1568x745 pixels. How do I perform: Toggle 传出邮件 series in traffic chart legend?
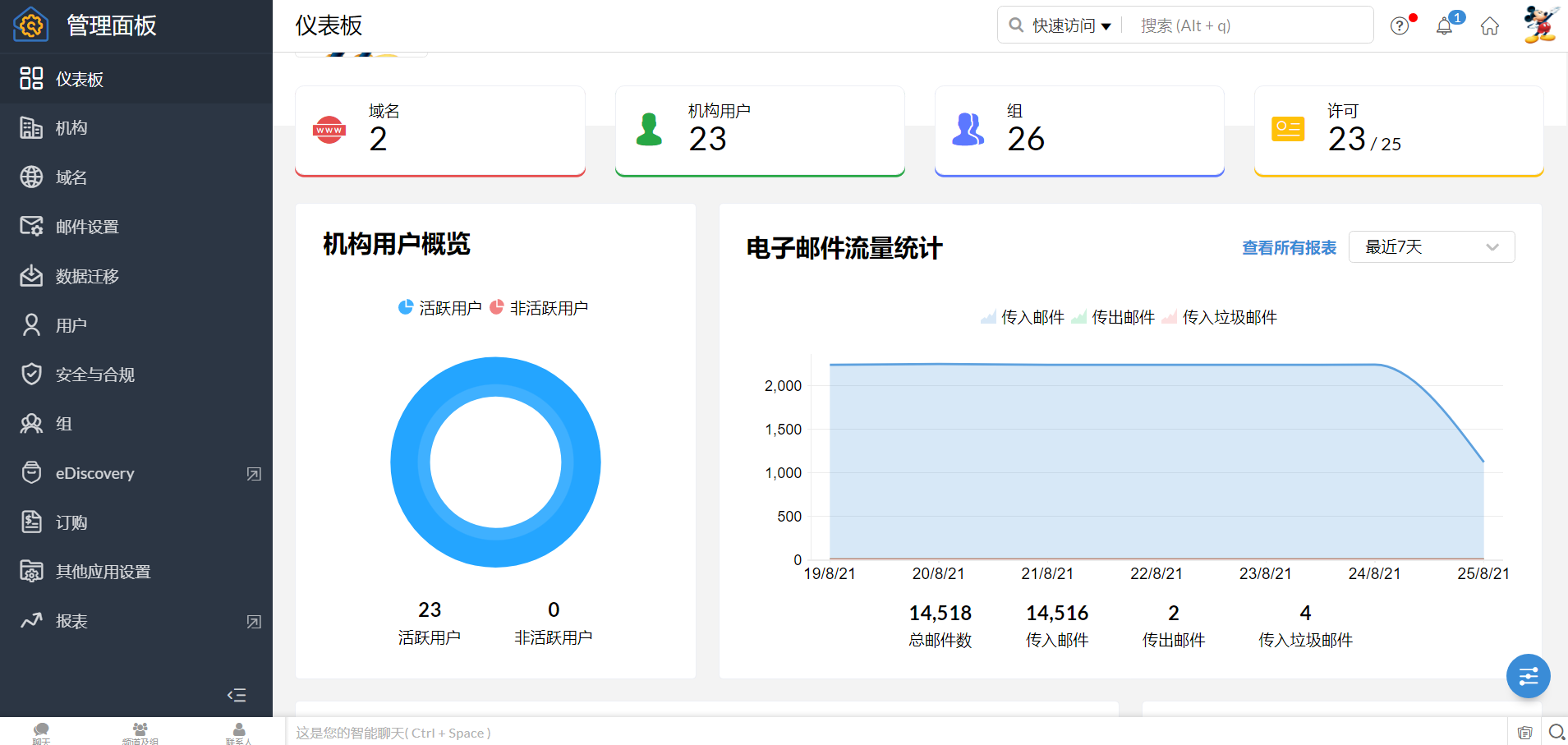click(1113, 317)
